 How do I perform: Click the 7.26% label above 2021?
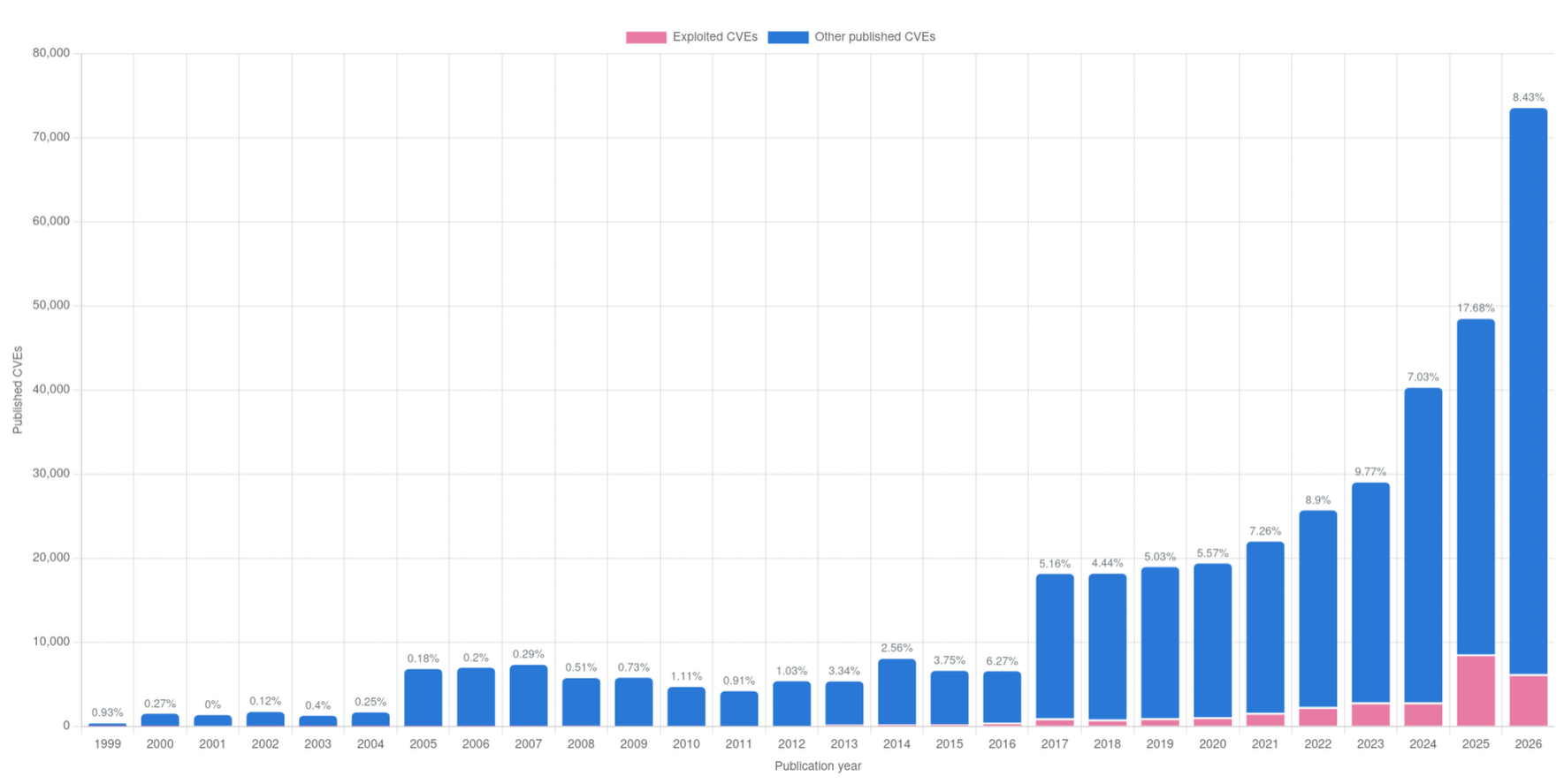1265,531
